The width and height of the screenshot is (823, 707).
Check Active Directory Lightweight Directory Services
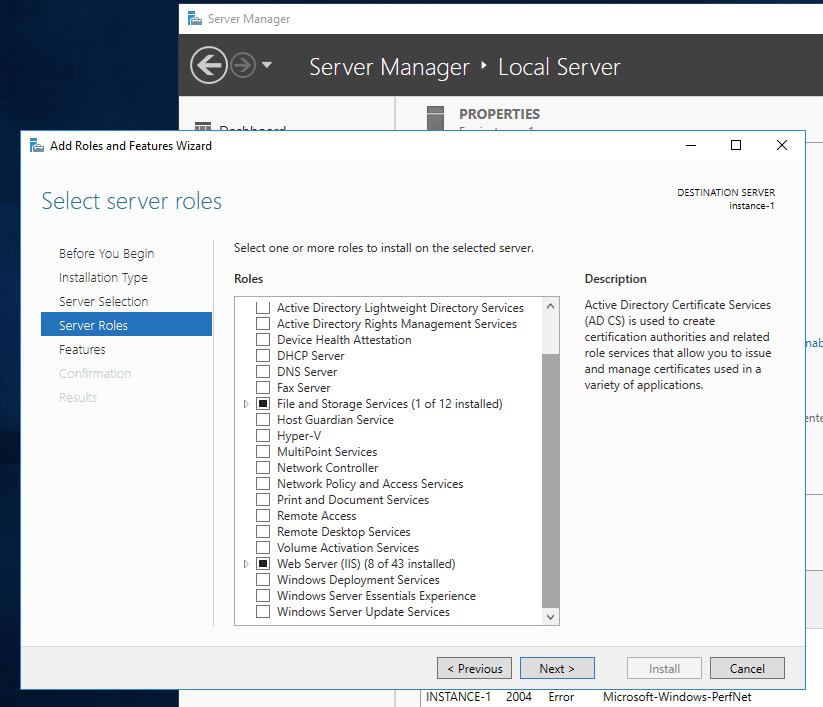(x=263, y=307)
